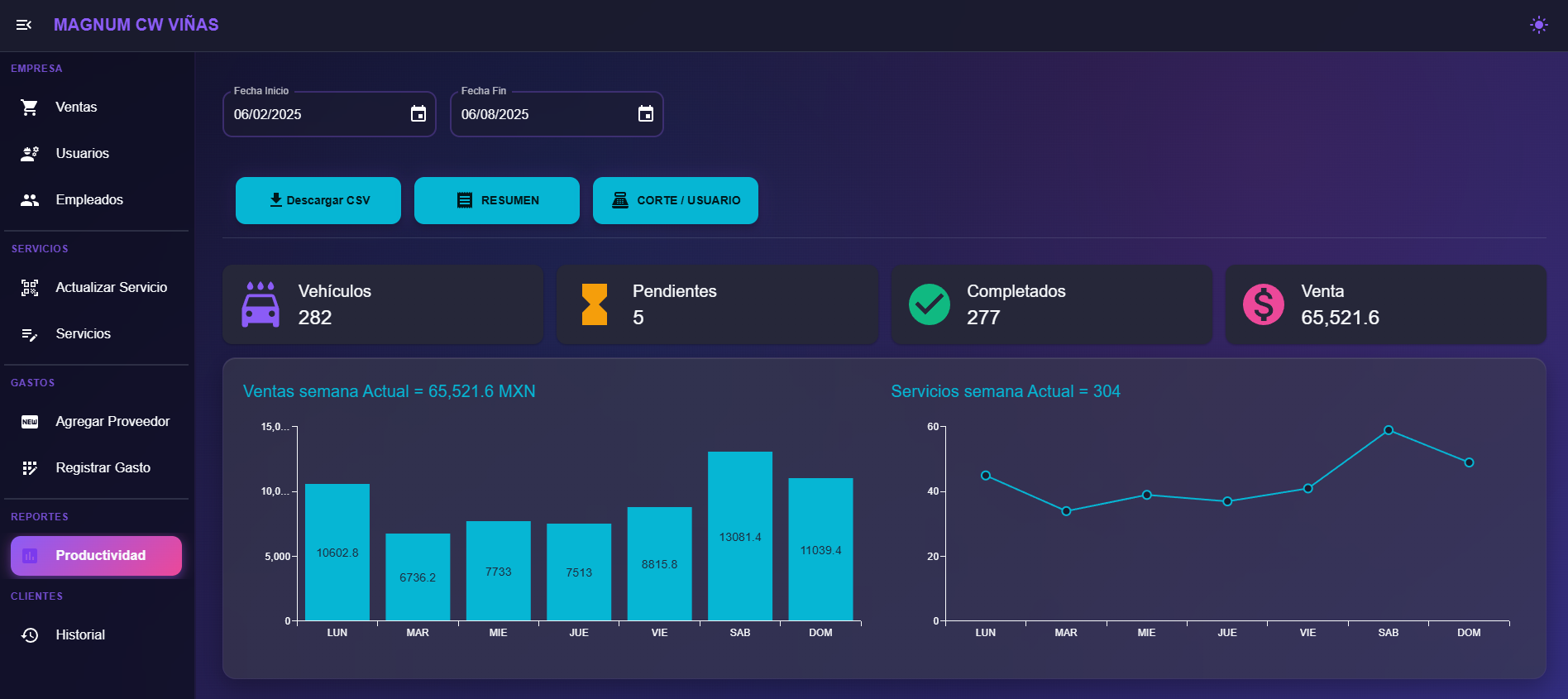Click the Actualizar Servicio QR icon
Image resolution: width=1568 pixels, height=699 pixels.
click(30, 288)
